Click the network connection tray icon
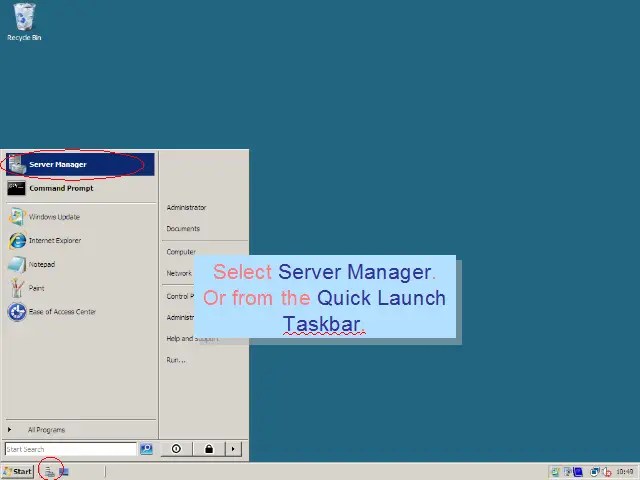 pos(595,472)
